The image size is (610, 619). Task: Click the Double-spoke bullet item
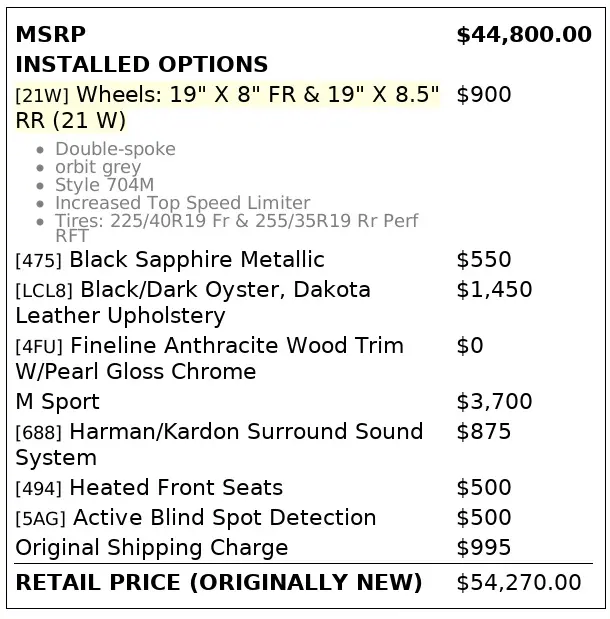tap(115, 149)
